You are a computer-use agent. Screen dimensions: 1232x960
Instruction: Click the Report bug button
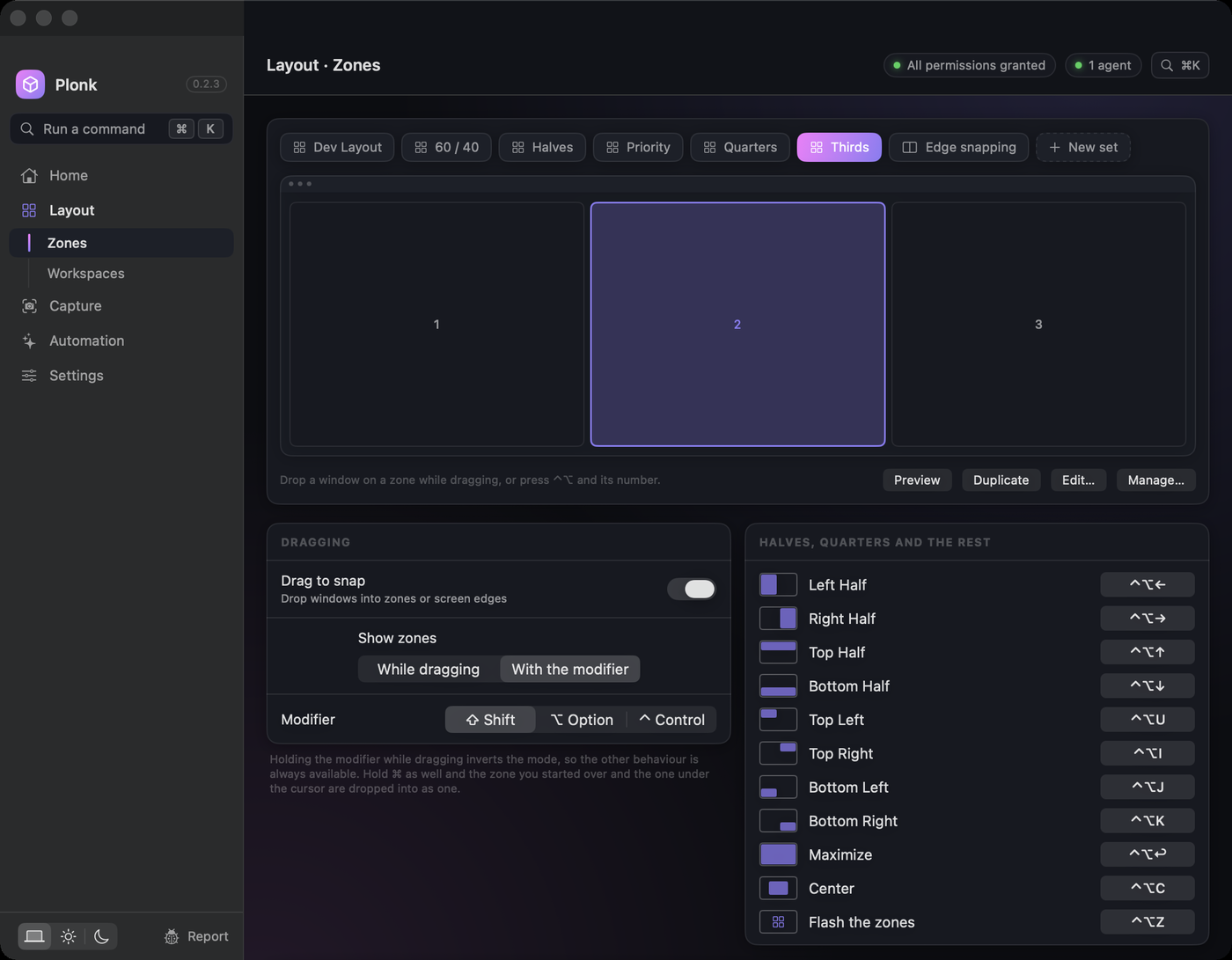[196, 936]
